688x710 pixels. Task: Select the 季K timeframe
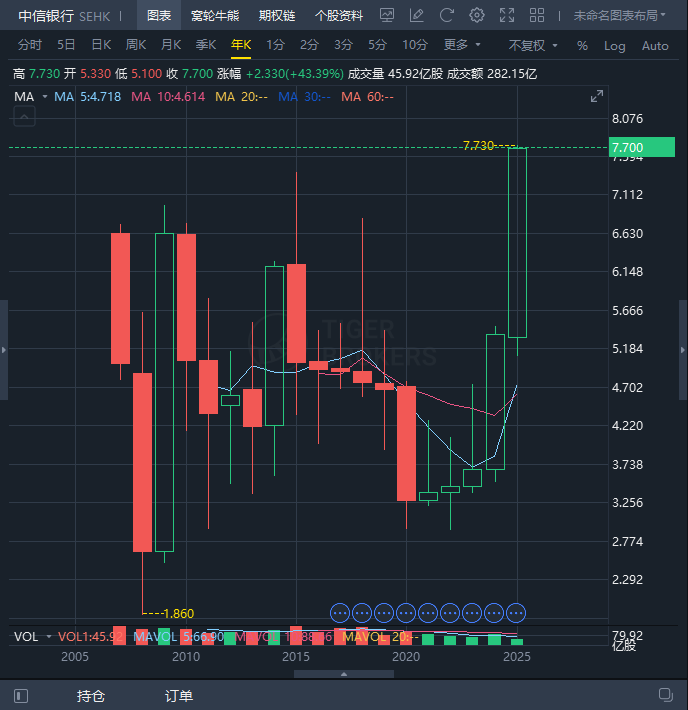pyautogui.click(x=206, y=45)
